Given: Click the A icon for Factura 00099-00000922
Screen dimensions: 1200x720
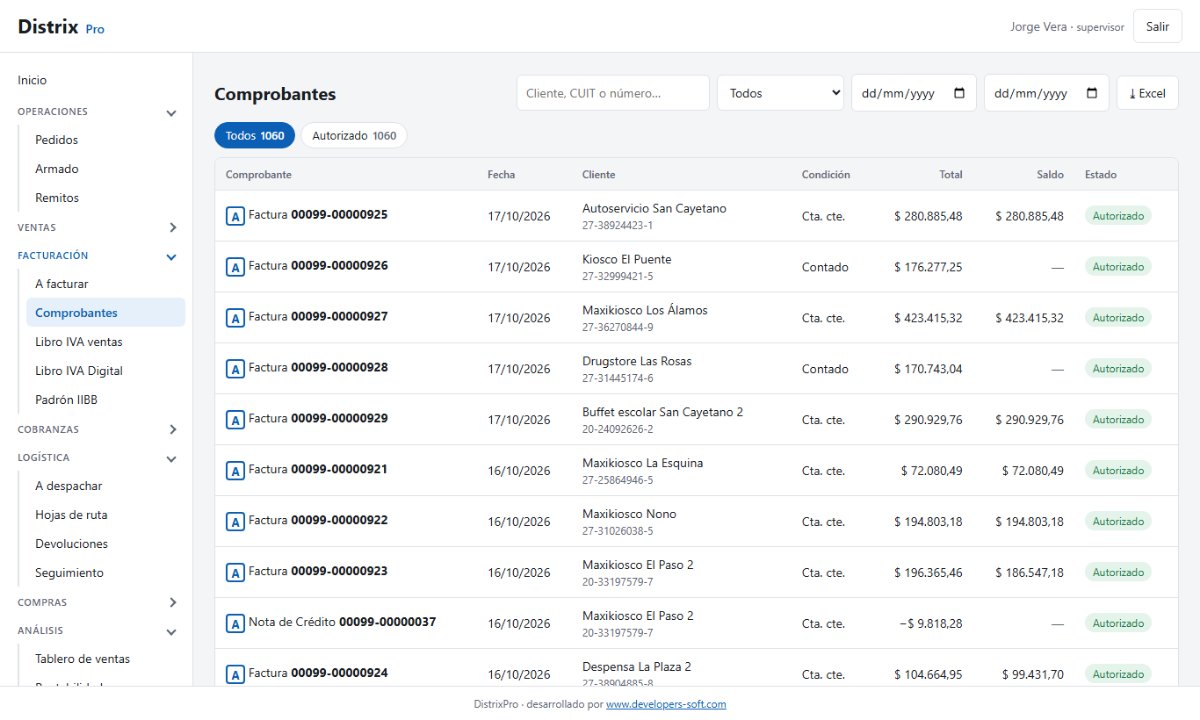Looking at the screenshot, I should (235, 522).
